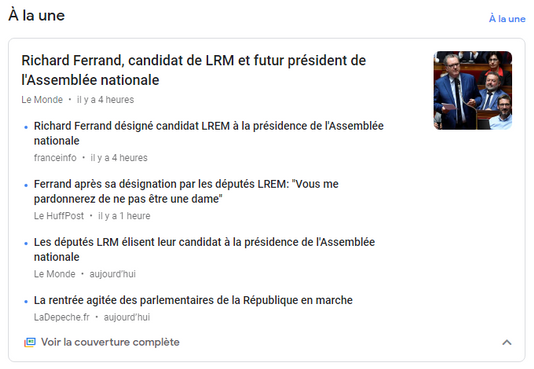Click the bullet beside La rentrée agitée headline

pos(26,302)
